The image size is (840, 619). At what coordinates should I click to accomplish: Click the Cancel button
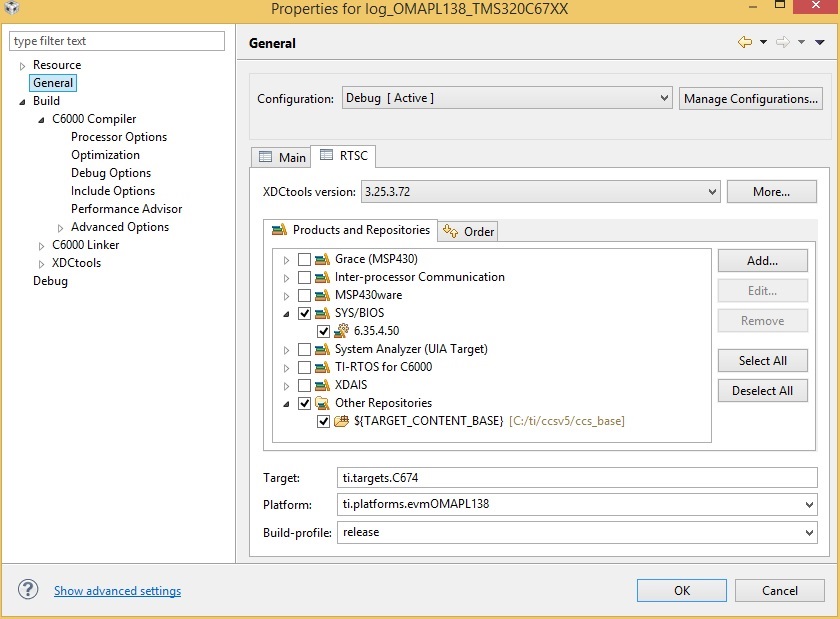tap(779, 591)
